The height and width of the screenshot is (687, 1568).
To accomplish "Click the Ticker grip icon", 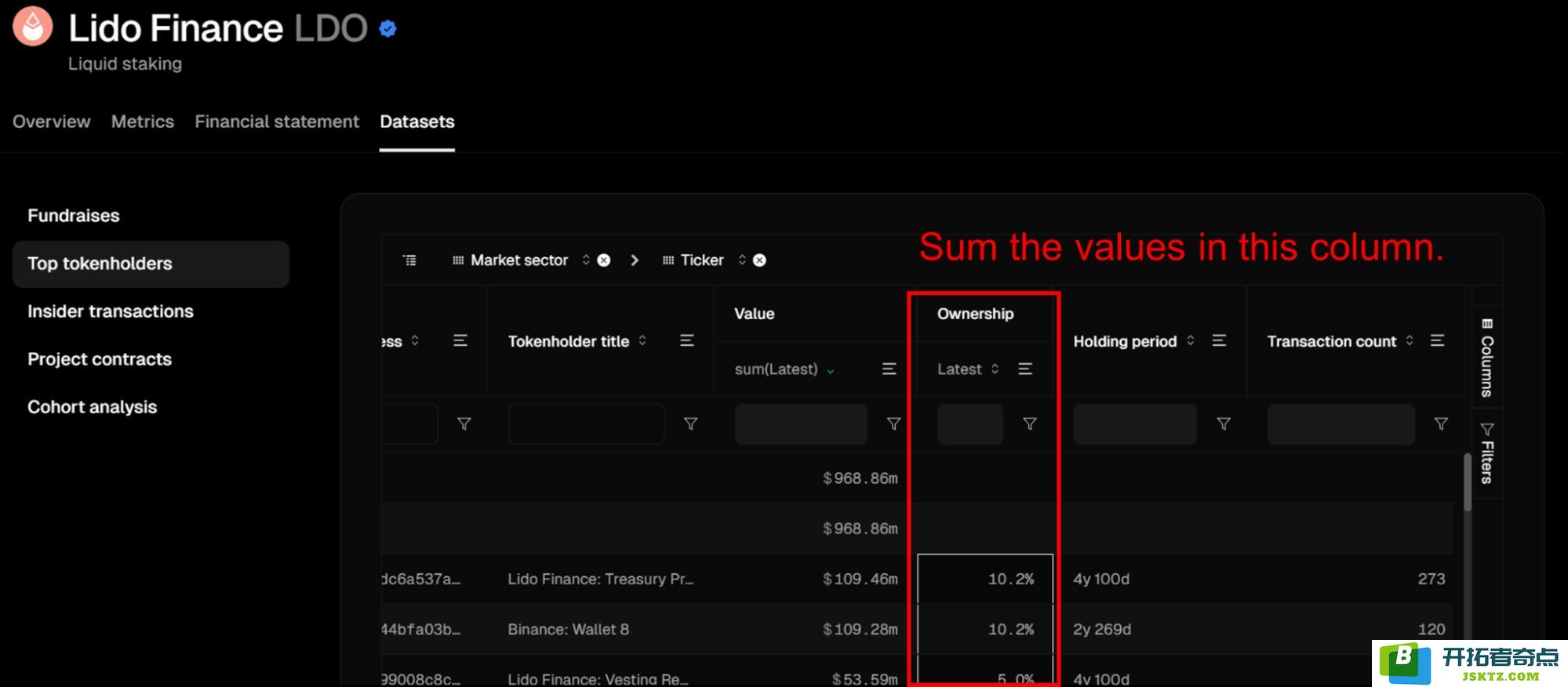I will 668,260.
